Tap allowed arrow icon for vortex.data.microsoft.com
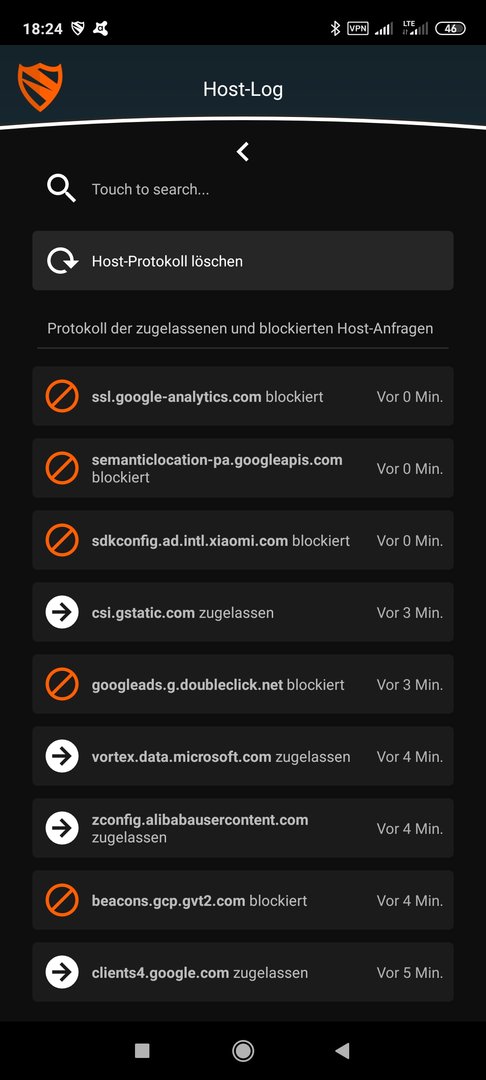486x1080 pixels. pyautogui.click(x=62, y=756)
